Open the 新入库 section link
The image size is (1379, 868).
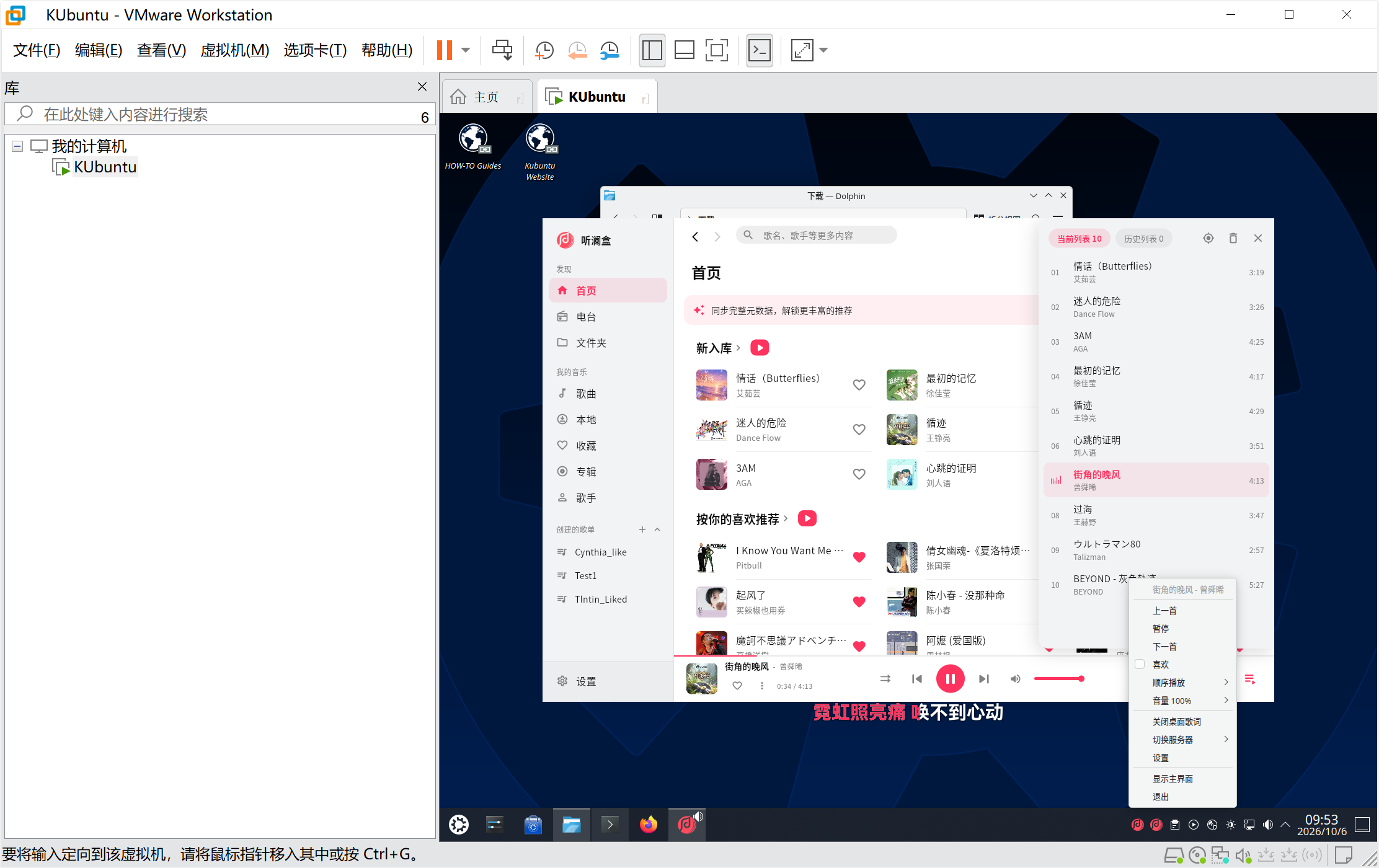click(x=718, y=348)
